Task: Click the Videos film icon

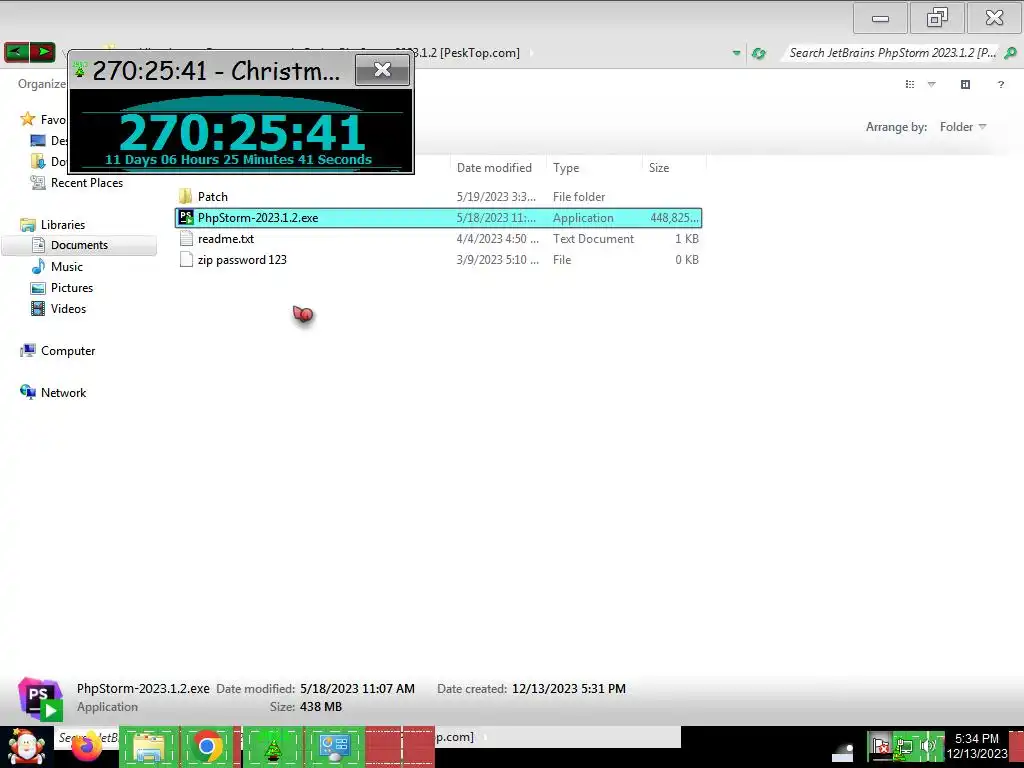Action: [39, 309]
